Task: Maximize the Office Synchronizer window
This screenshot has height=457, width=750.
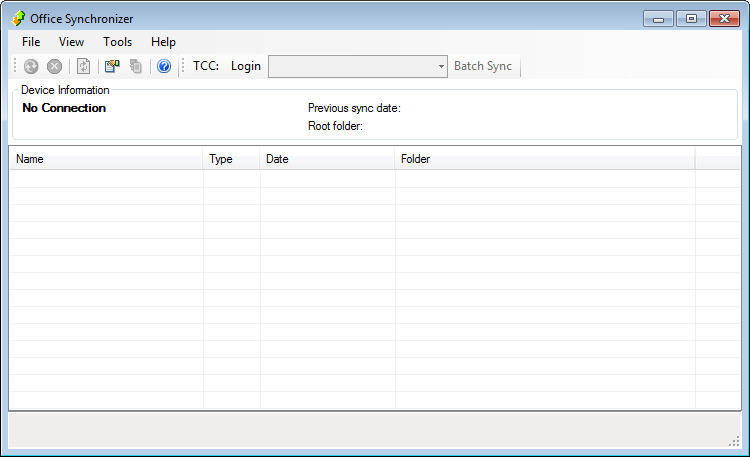Action: click(x=691, y=19)
